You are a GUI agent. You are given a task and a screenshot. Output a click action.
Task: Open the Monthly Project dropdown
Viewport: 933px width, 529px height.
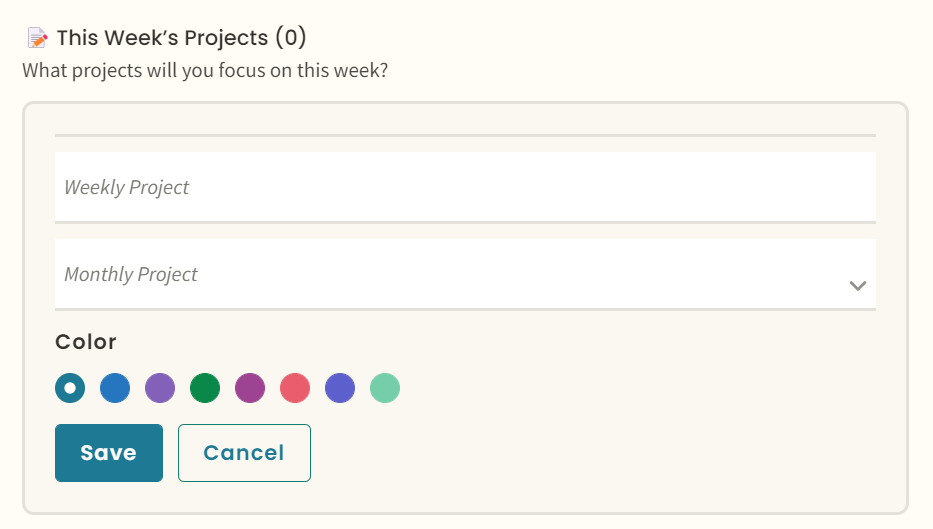pyautogui.click(x=465, y=274)
